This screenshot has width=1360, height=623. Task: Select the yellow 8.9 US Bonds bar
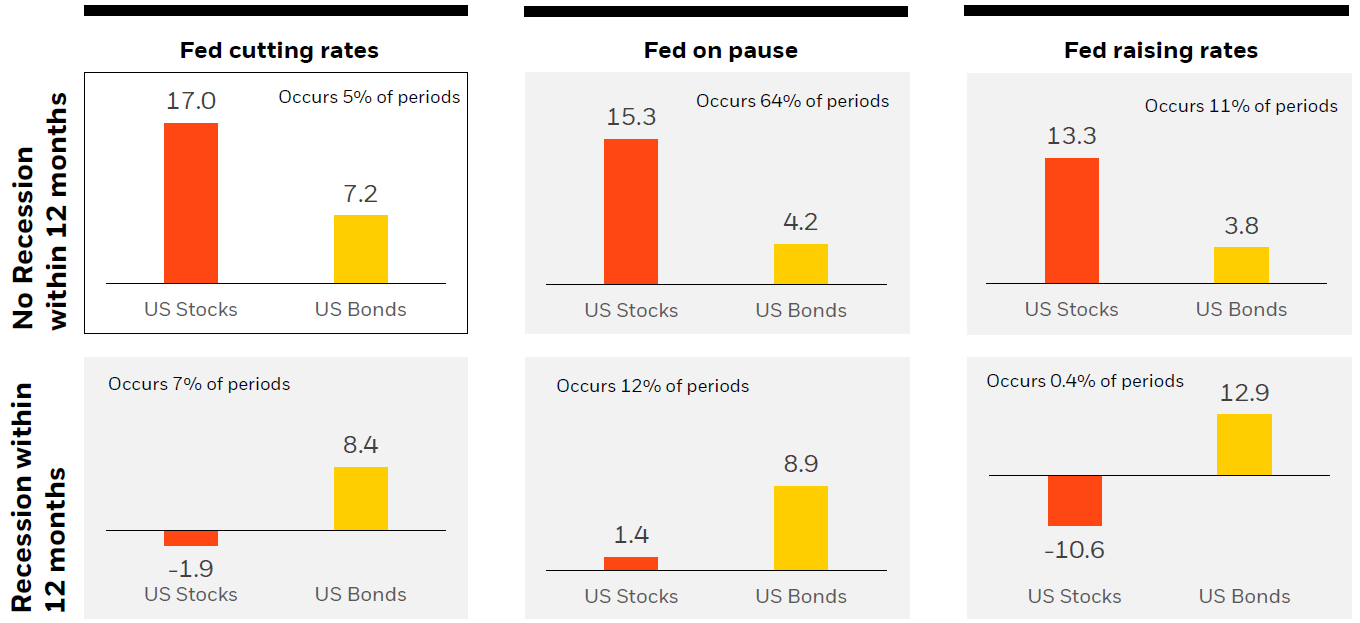(x=800, y=528)
